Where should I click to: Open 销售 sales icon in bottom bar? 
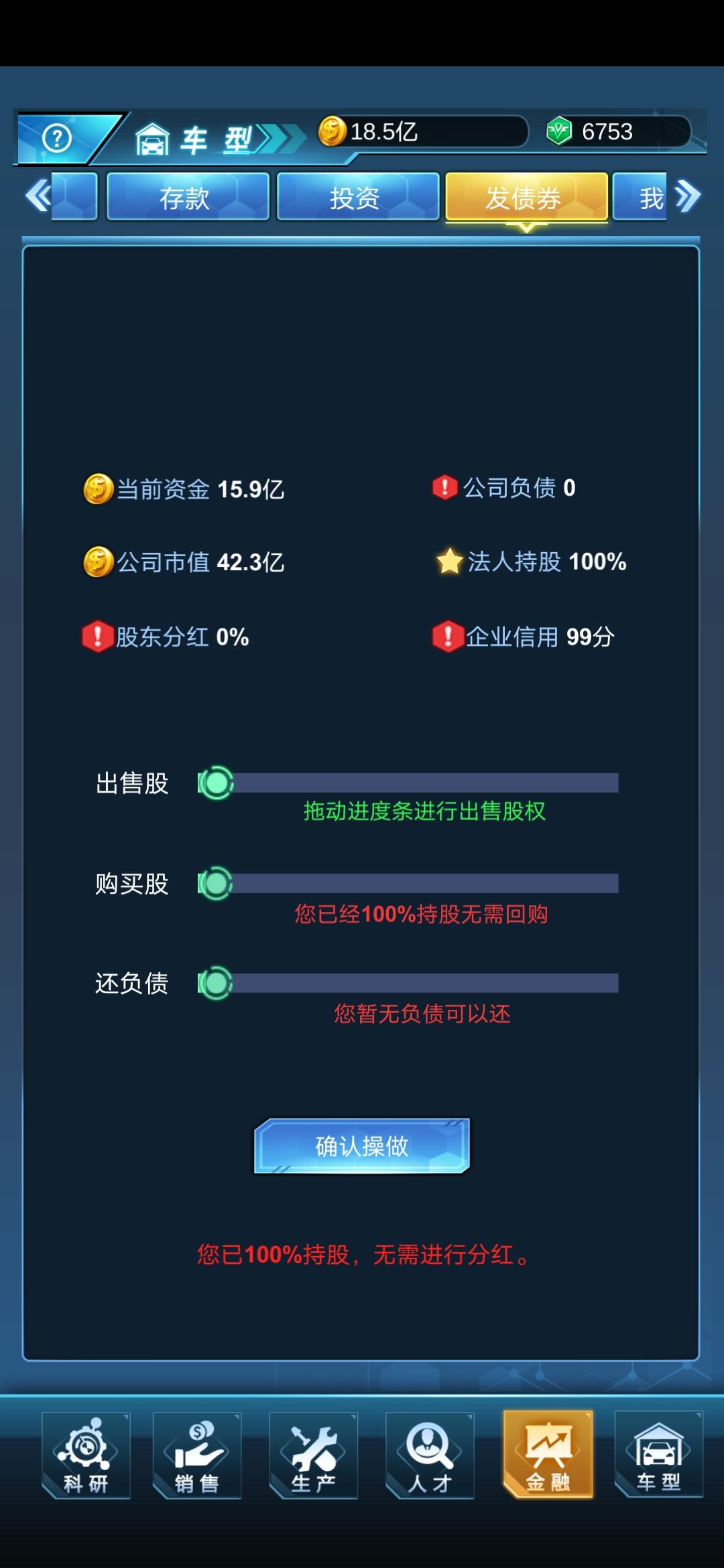coord(197,1455)
